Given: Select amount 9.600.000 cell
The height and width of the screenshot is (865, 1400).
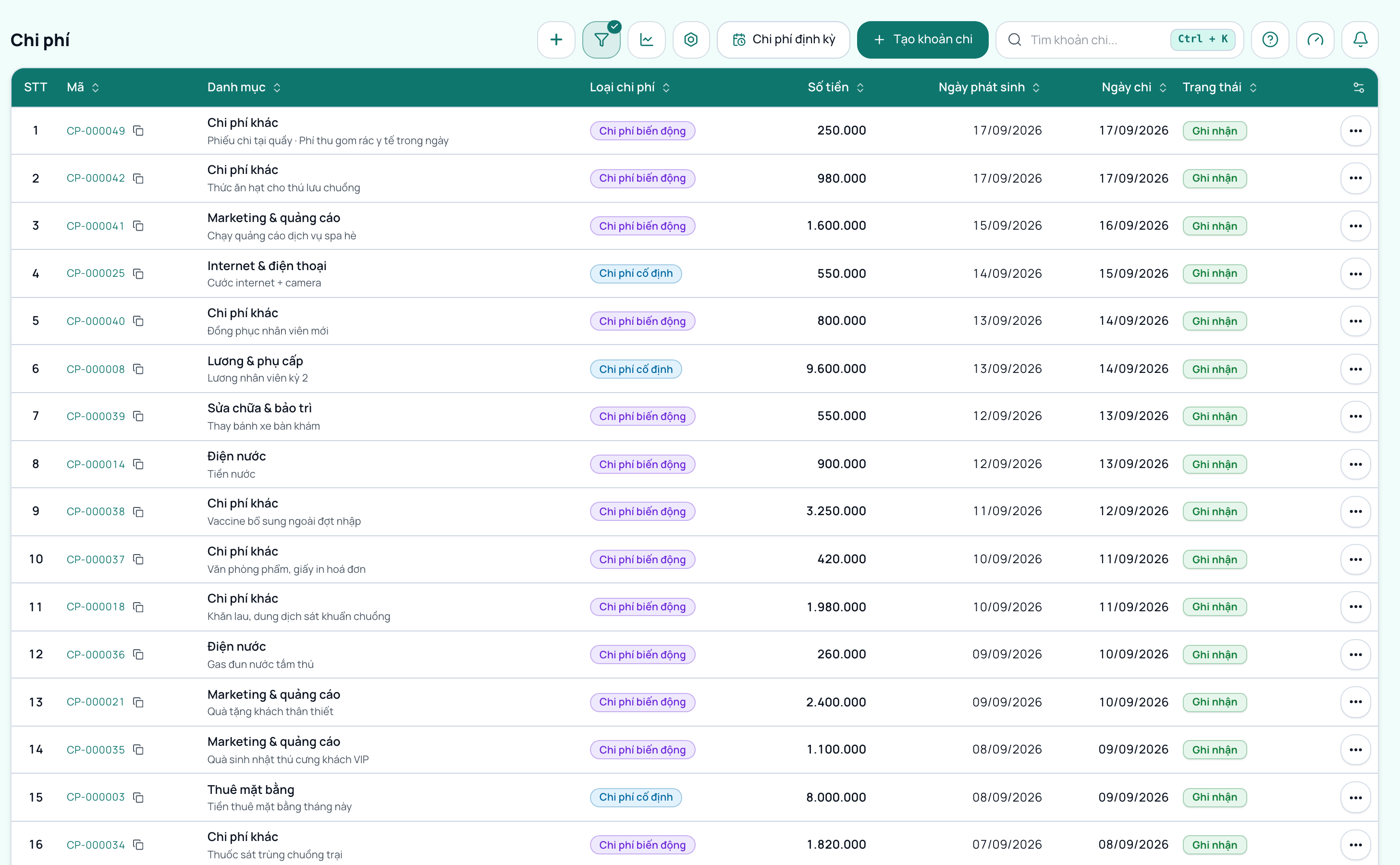Looking at the screenshot, I should [x=835, y=369].
